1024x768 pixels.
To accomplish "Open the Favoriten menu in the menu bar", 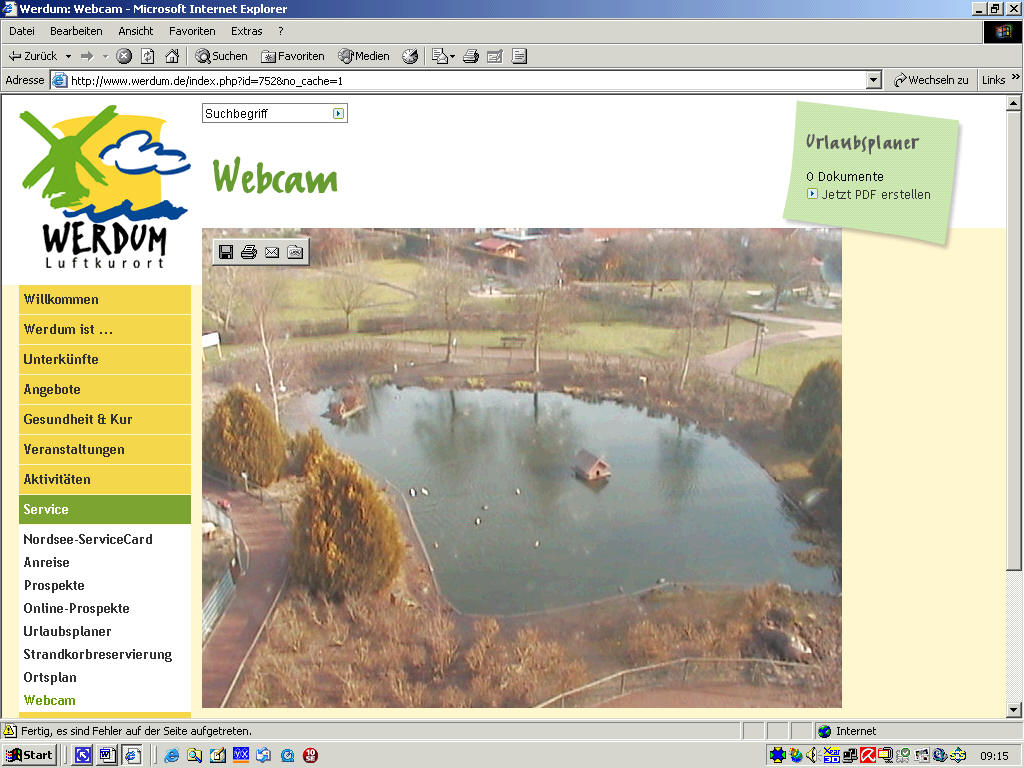I will point(192,31).
